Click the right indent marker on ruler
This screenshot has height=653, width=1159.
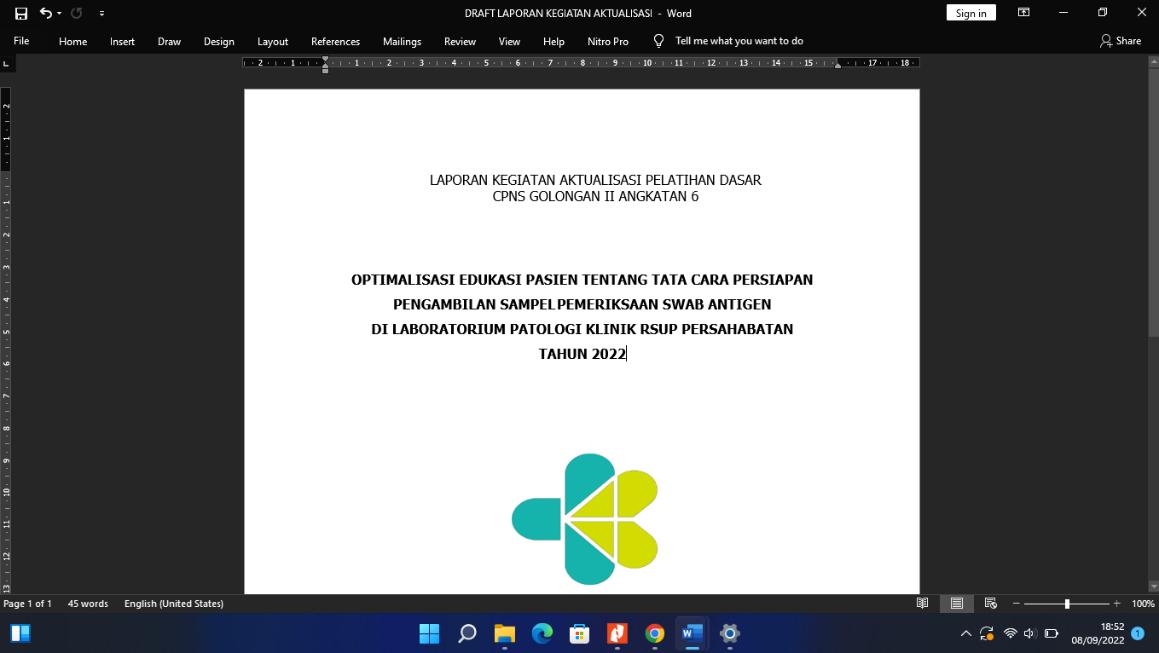click(837, 65)
